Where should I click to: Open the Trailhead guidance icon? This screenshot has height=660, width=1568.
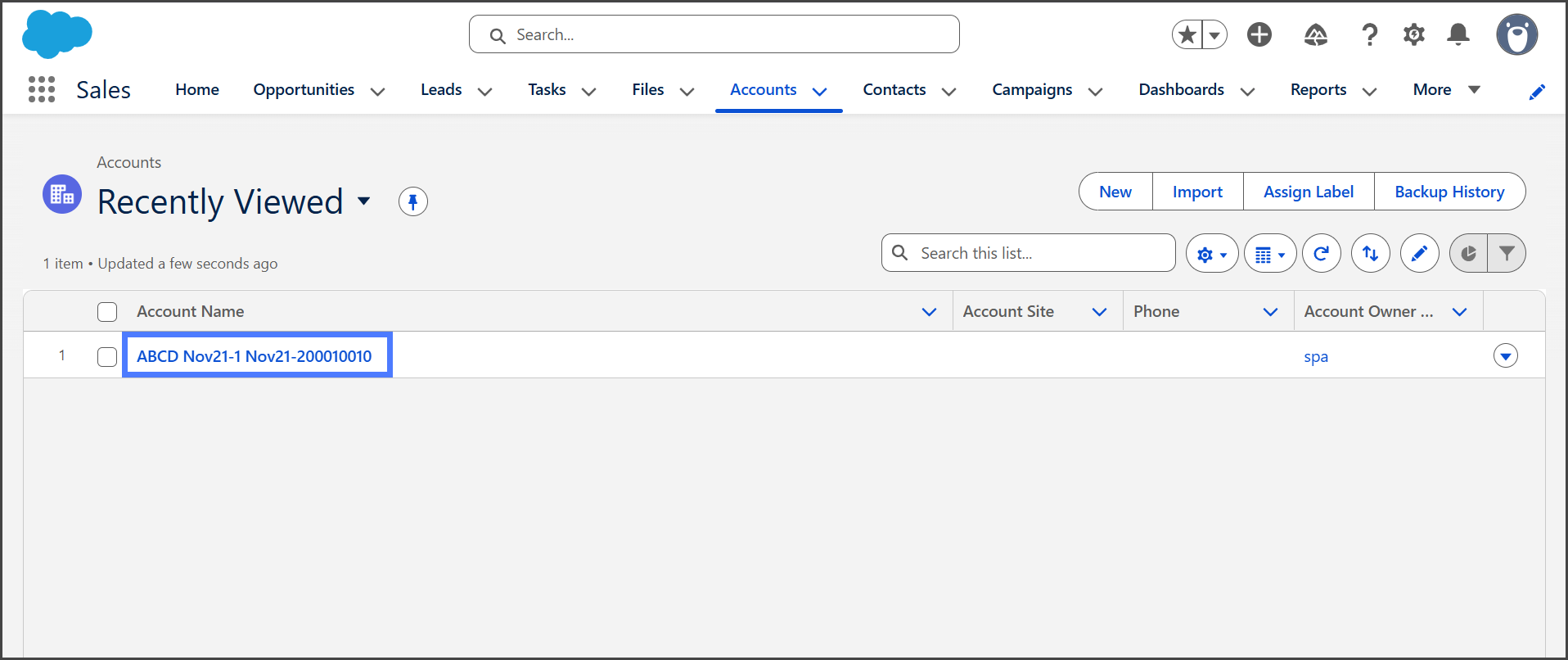pyautogui.click(x=1315, y=34)
